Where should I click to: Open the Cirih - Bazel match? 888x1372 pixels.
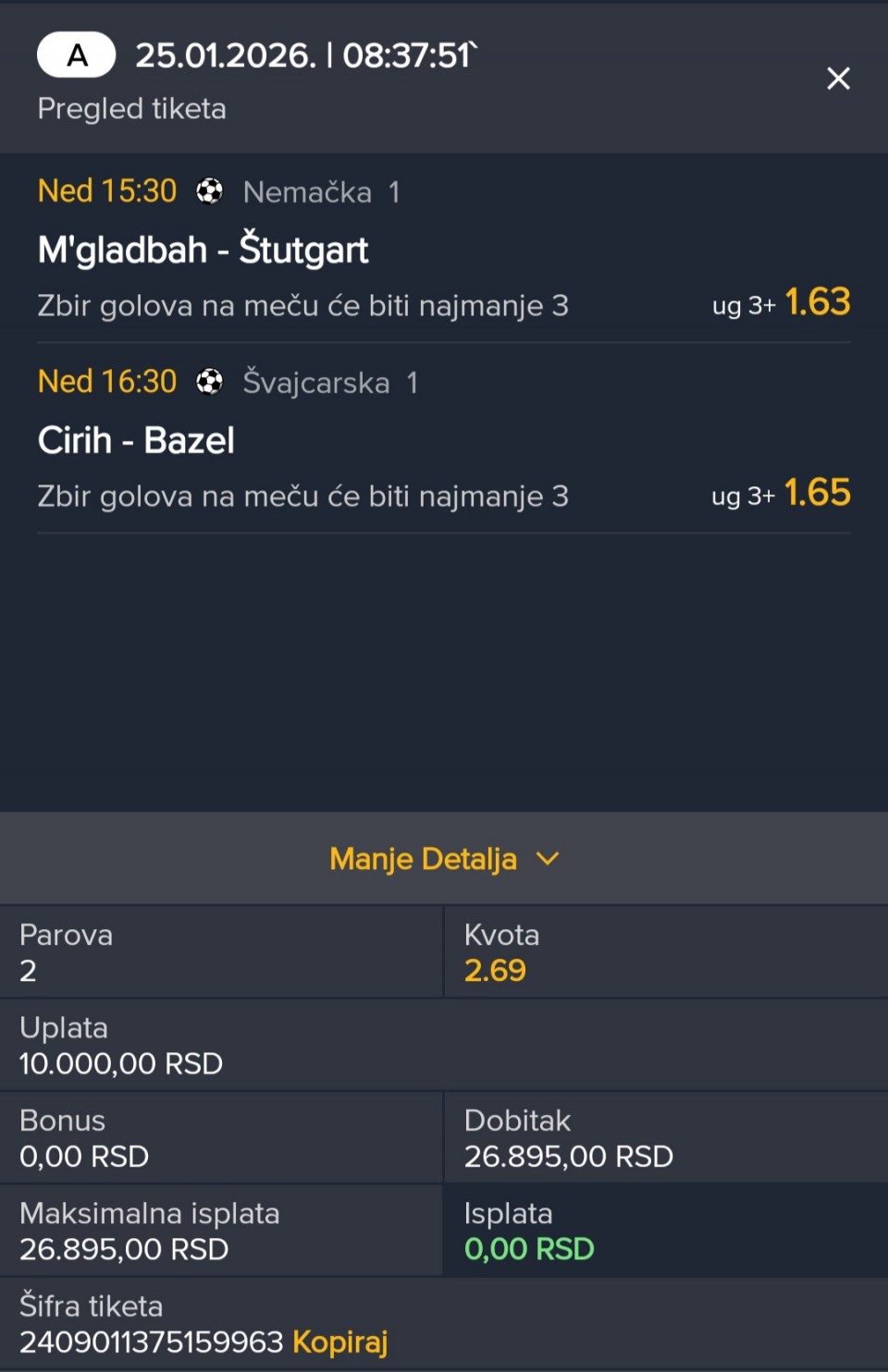point(136,440)
